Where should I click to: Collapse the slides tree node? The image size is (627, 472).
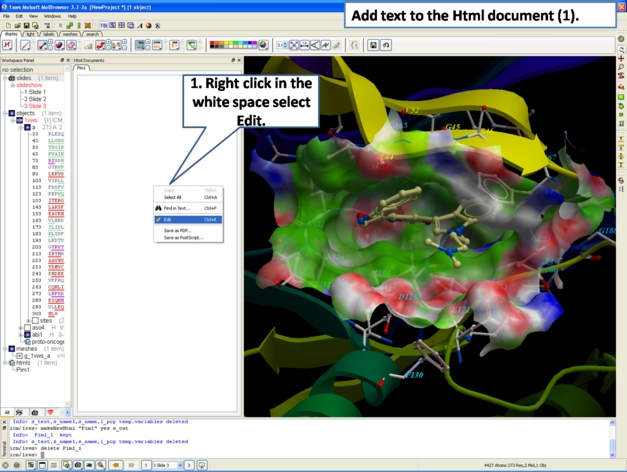pyautogui.click(x=5, y=78)
